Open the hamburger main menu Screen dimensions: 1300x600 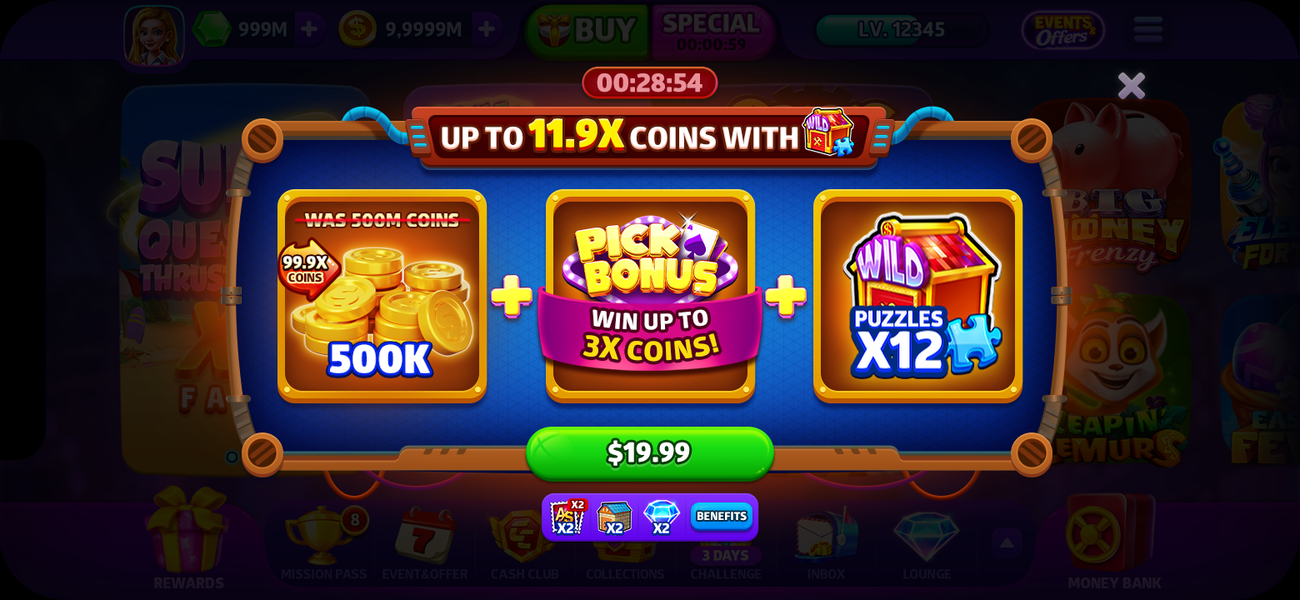(x=1148, y=30)
